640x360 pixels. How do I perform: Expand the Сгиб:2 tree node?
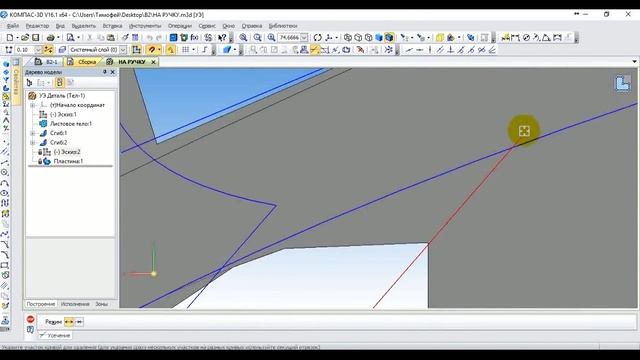(33, 142)
